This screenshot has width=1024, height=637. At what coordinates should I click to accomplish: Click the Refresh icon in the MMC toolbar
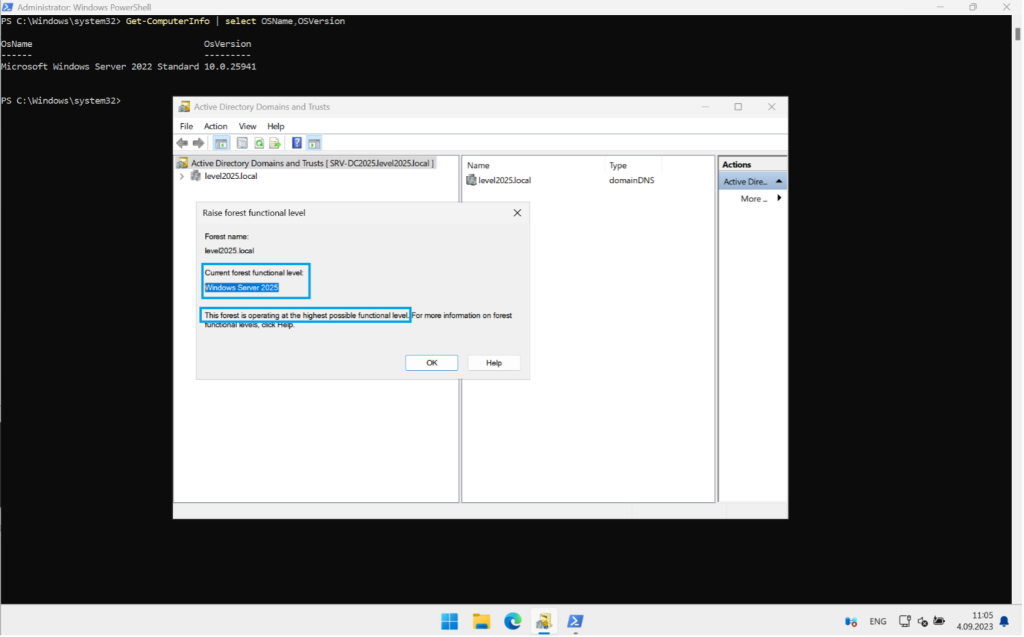[259, 143]
